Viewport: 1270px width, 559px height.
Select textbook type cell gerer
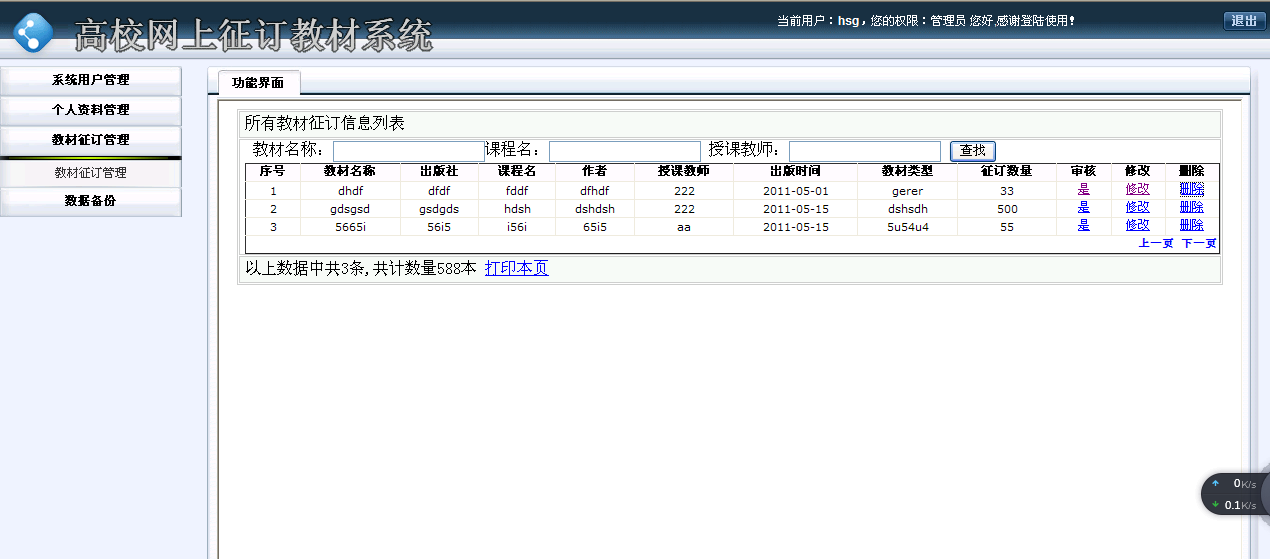coord(907,191)
